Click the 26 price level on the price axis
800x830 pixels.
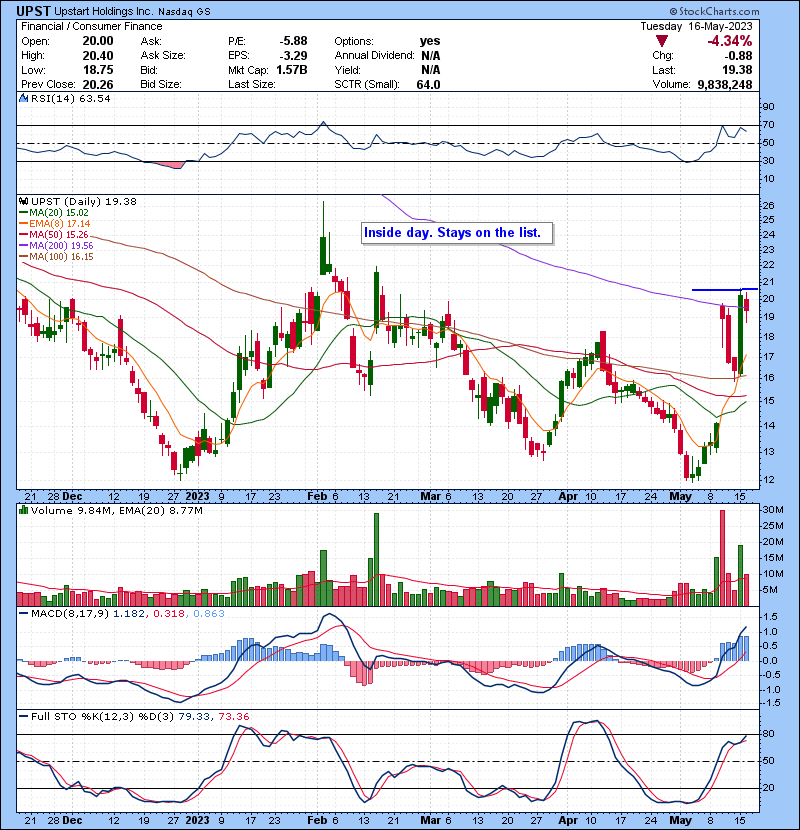point(768,206)
